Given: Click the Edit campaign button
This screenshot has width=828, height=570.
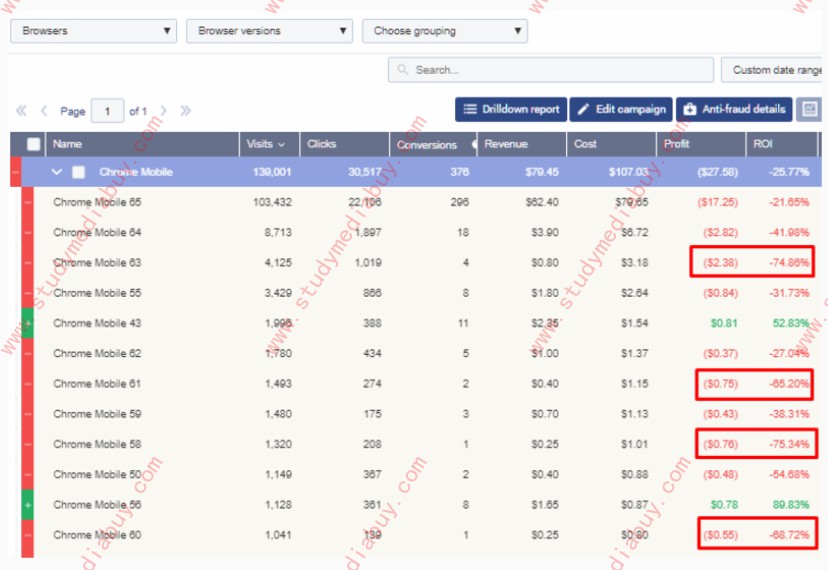Looking at the screenshot, I should pos(621,109).
